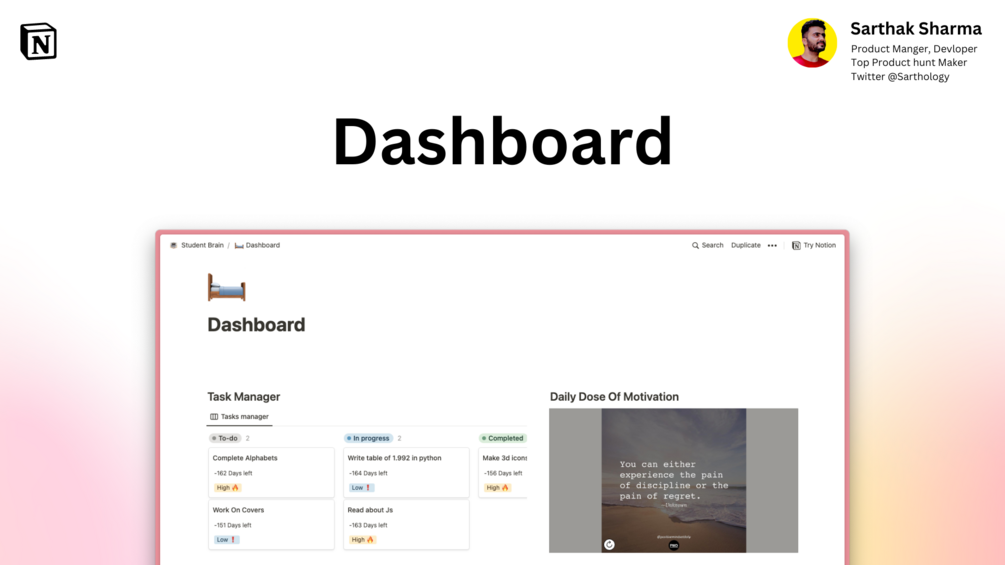Screen dimensions: 1005x565
Task: Open the Write table of 1.992 in python card
Action: click(x=406, y=473)
